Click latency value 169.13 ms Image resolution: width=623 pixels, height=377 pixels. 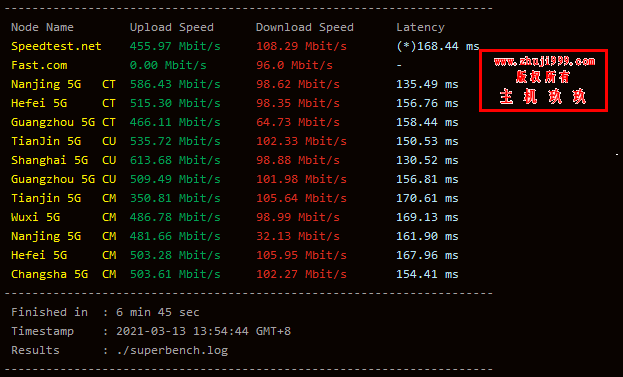[x=427, y=217]
